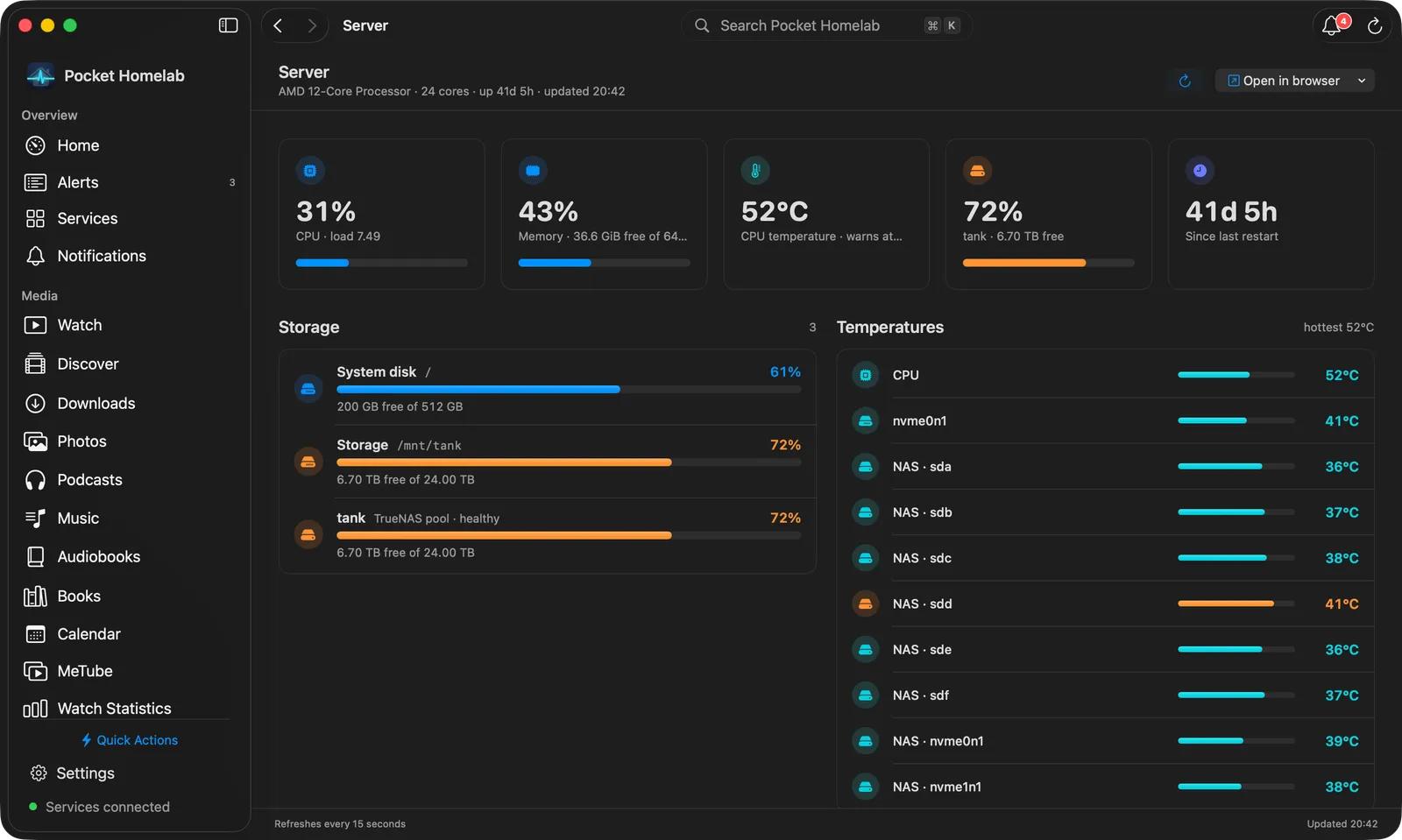This screenshot has width=1402, height=840.
Task: Select Alerts in the sidebar
Action: [129, 182]
